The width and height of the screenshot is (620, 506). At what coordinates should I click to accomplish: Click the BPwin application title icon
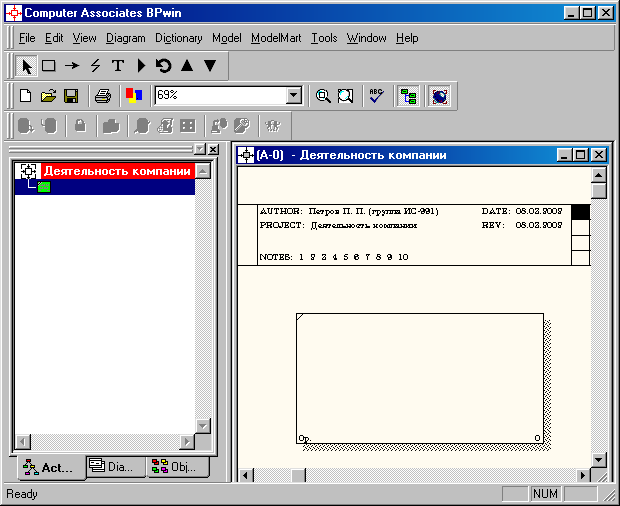point(14,13)
